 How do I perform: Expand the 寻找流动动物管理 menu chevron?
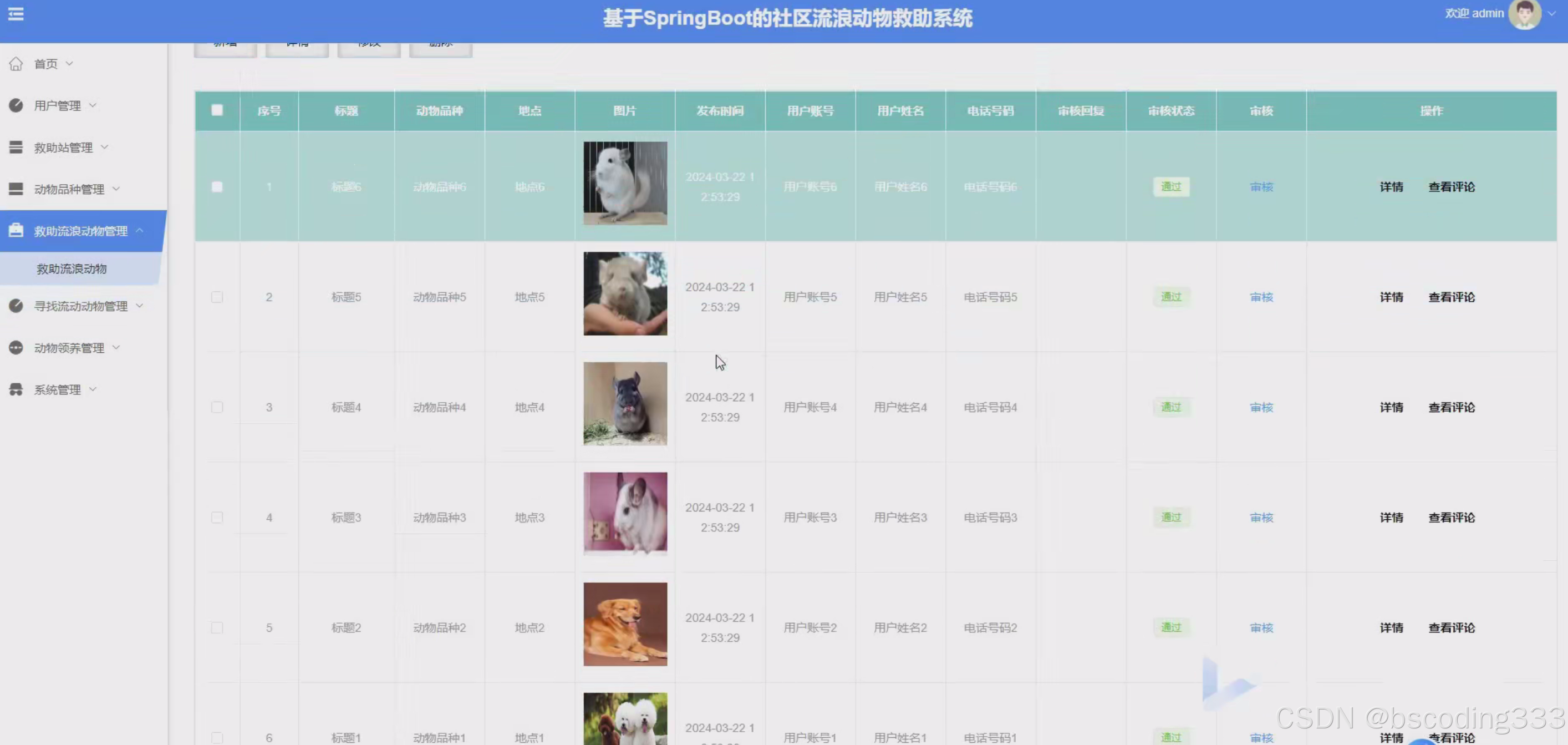click(141, 306)
